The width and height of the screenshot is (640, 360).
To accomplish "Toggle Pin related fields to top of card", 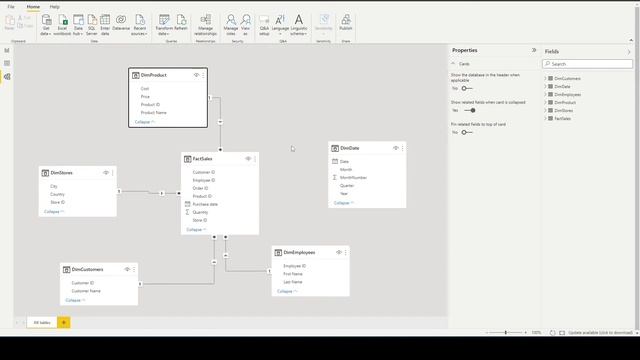I will 467,132.
